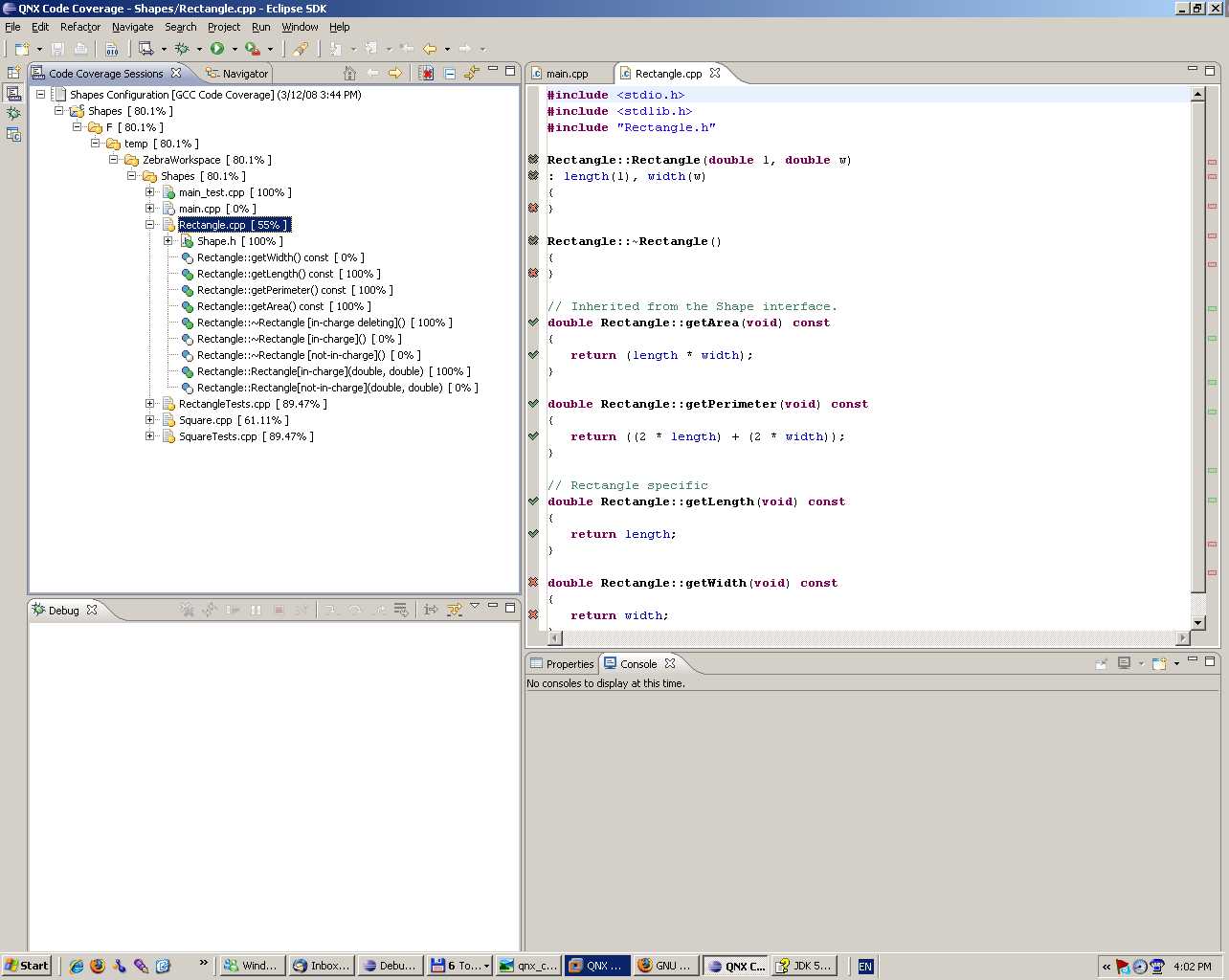Click the red-X remove session icon
This screenshot has height=980, width=1229.
pyautogui.click(x=426, y=73)
